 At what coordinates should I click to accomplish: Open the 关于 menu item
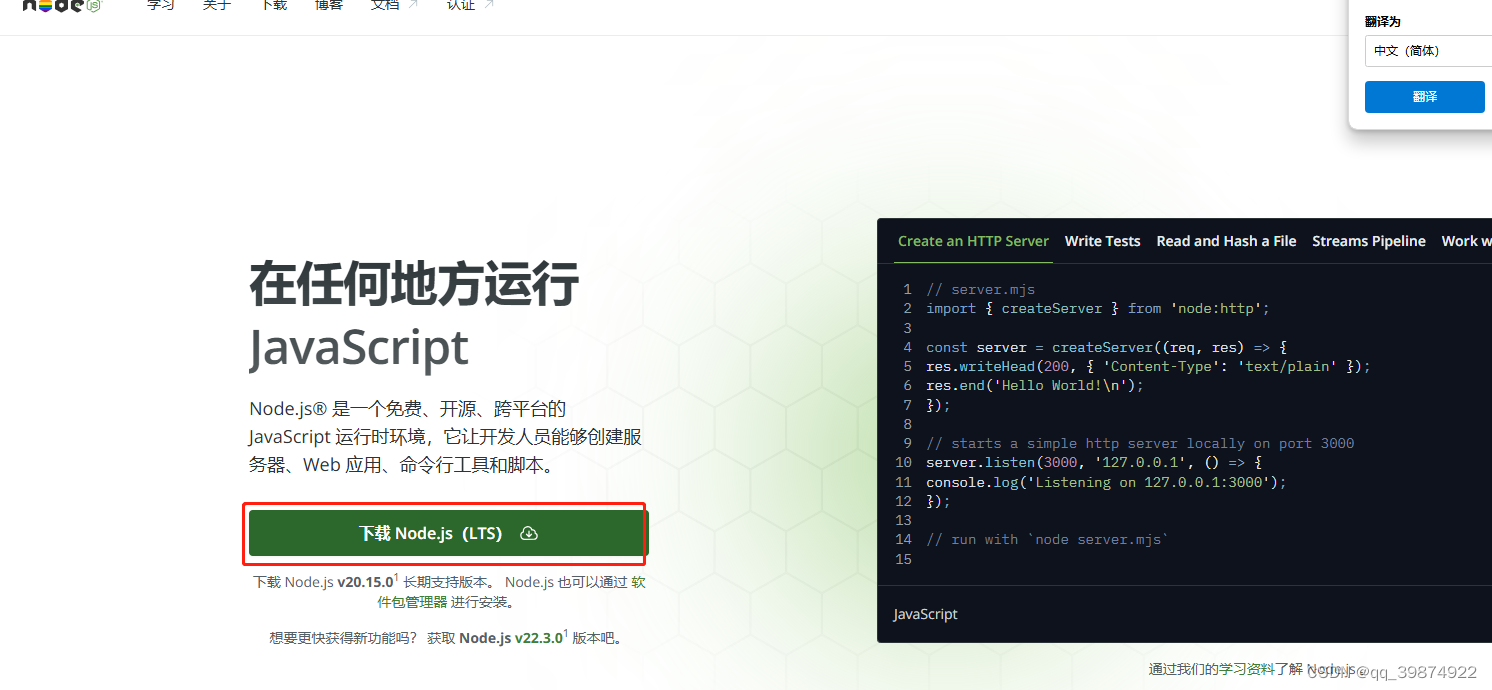coord(217,7)
